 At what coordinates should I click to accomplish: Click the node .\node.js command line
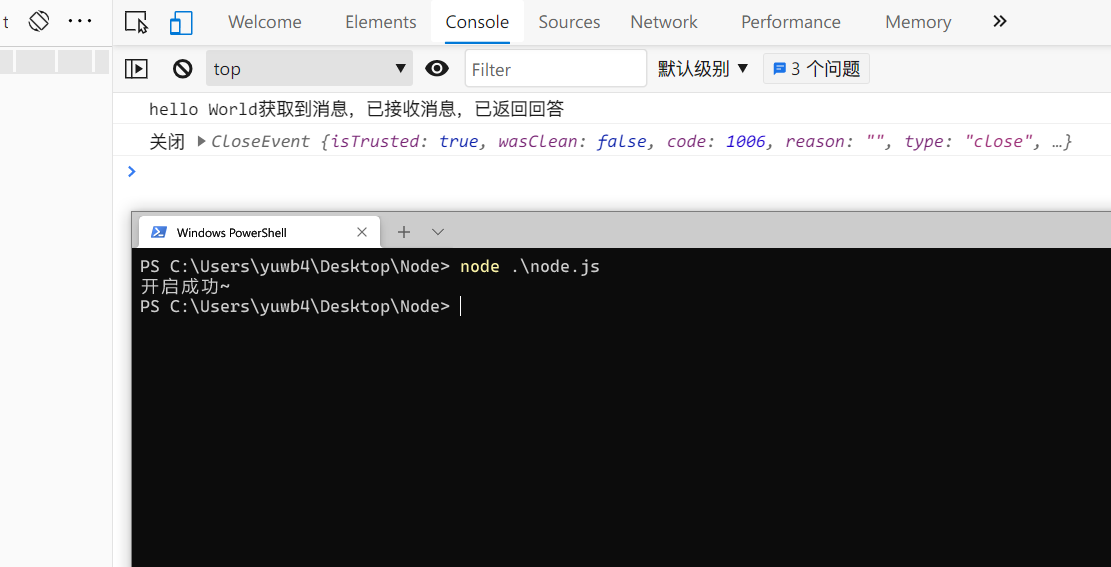click(529, 267)
